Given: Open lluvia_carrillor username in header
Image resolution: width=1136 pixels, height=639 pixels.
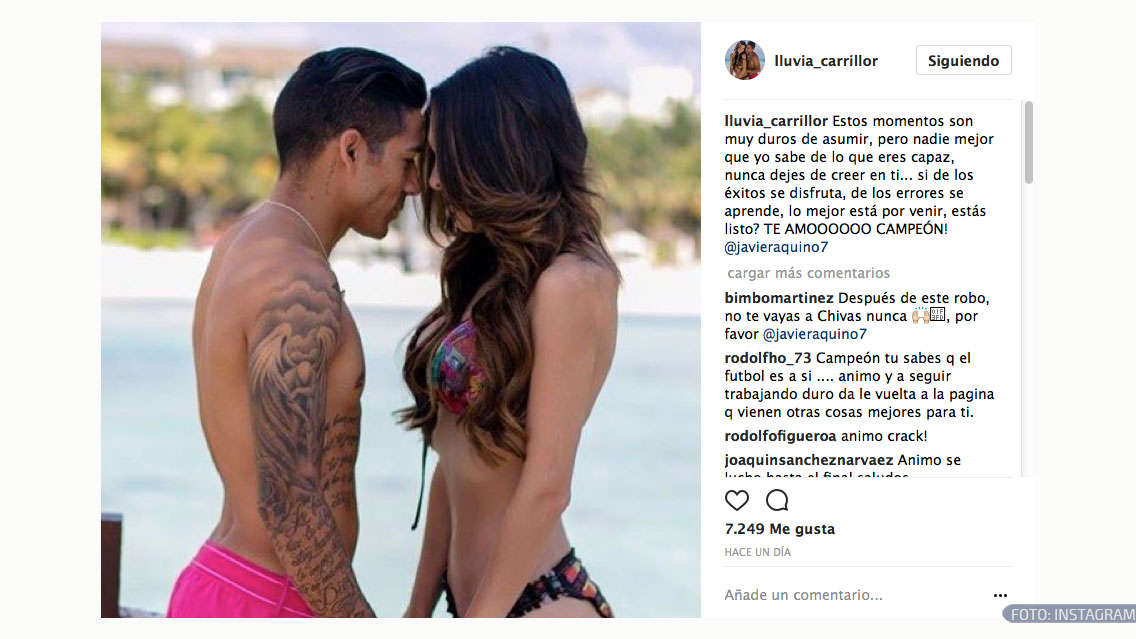Looking at the screenshot, I should point(826,61).
